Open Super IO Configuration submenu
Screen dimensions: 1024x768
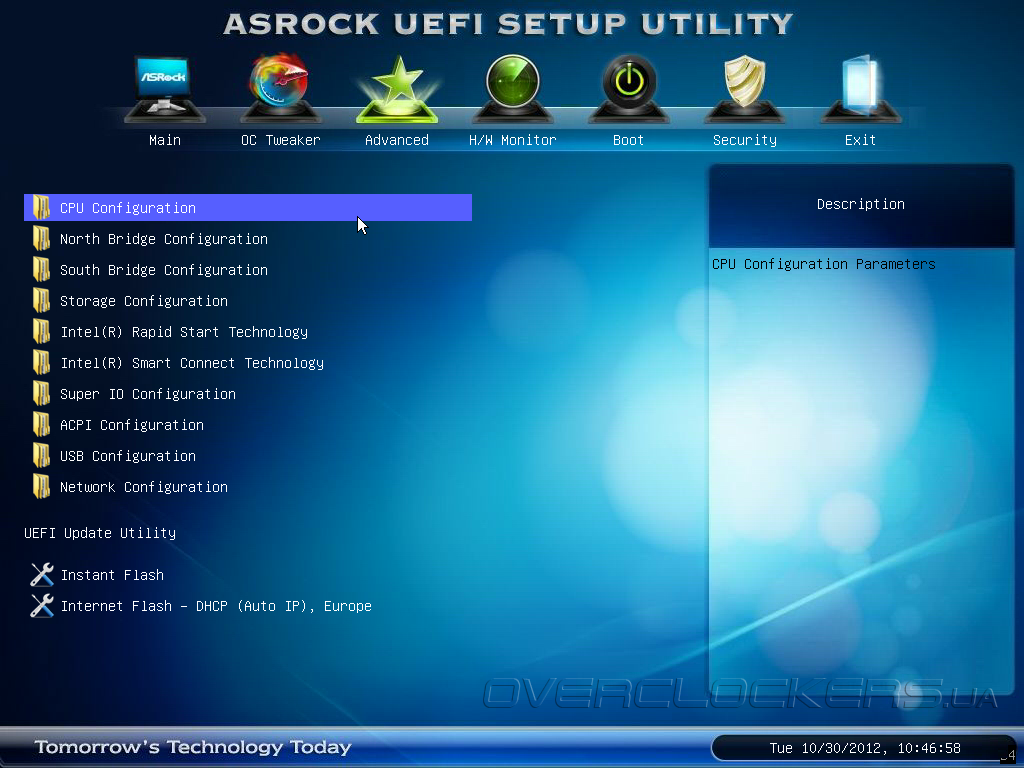148,394
